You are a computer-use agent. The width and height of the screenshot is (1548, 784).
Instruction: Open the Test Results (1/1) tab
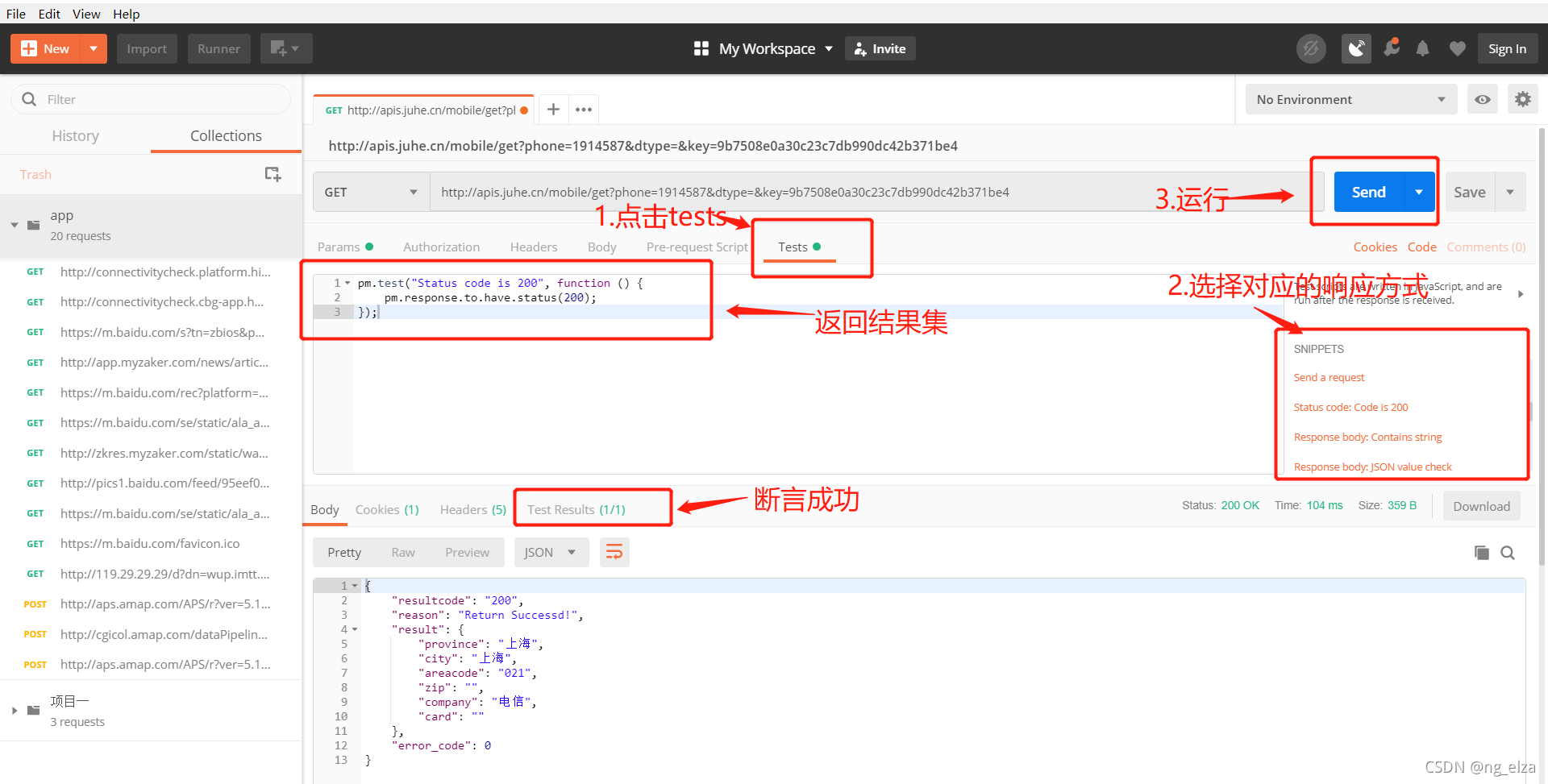click(x=576, y=509)
